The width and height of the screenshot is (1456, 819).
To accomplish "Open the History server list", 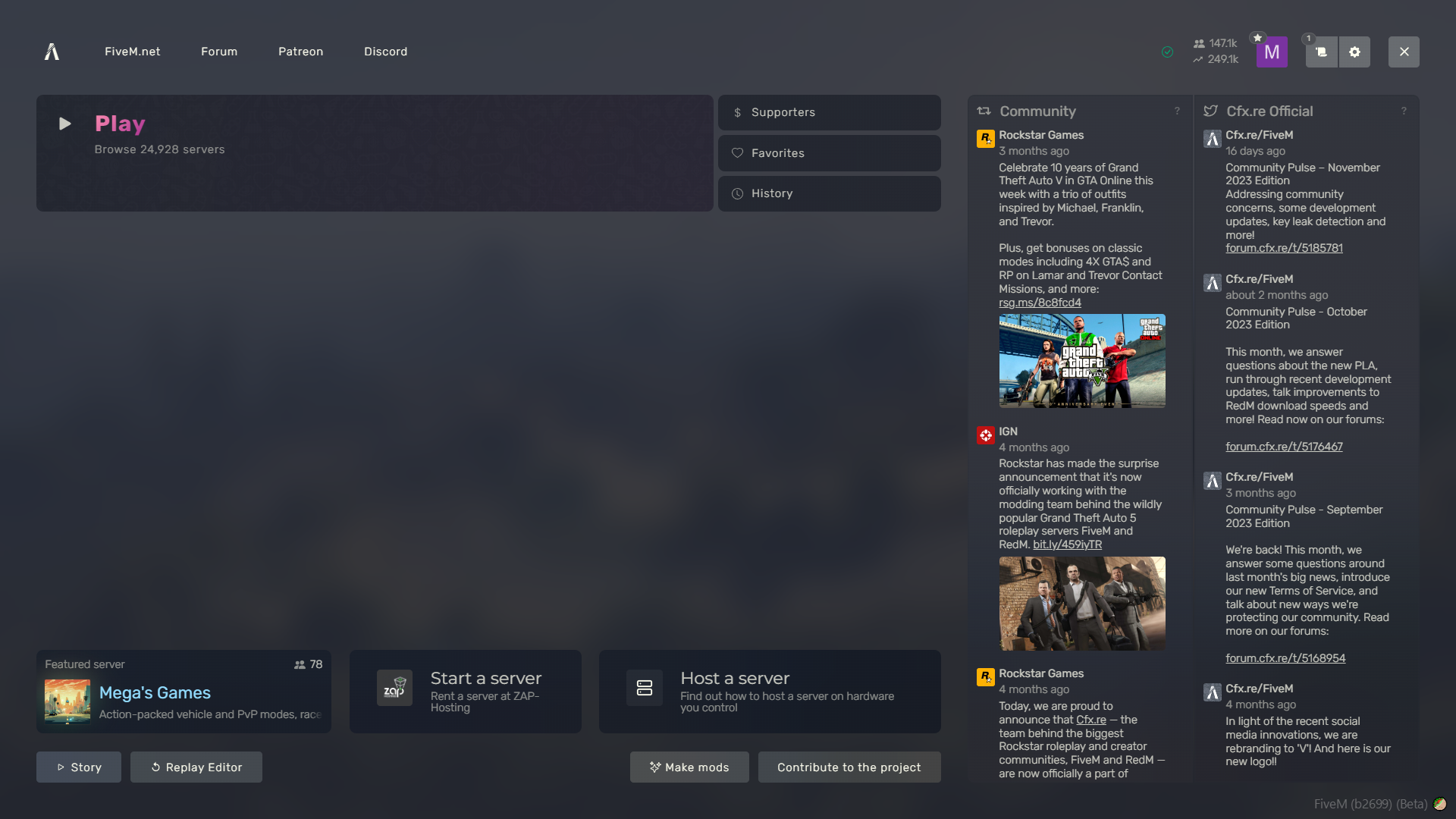I will pos(829,193).
